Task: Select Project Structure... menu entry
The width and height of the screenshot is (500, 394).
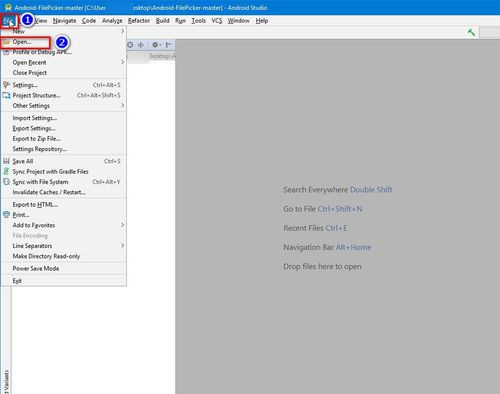Action: 63,95
